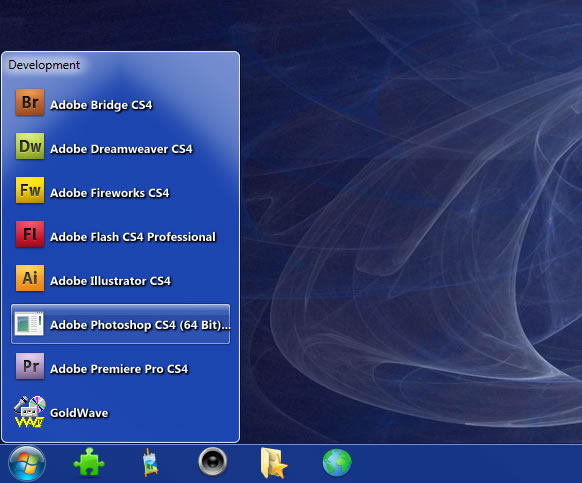Select the Fireworks Fw icon
The height and width of the screenshot is (483, 582).
[30, 190]
